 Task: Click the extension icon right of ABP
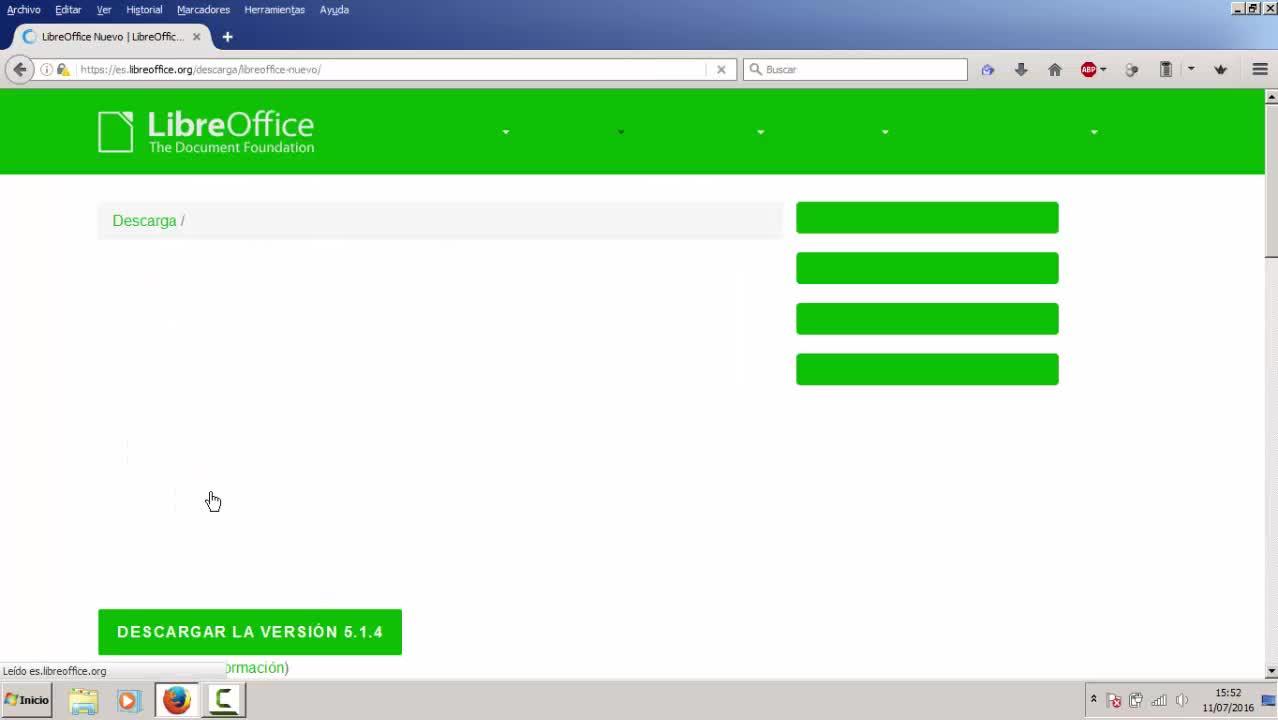[x=1131, y=69]
